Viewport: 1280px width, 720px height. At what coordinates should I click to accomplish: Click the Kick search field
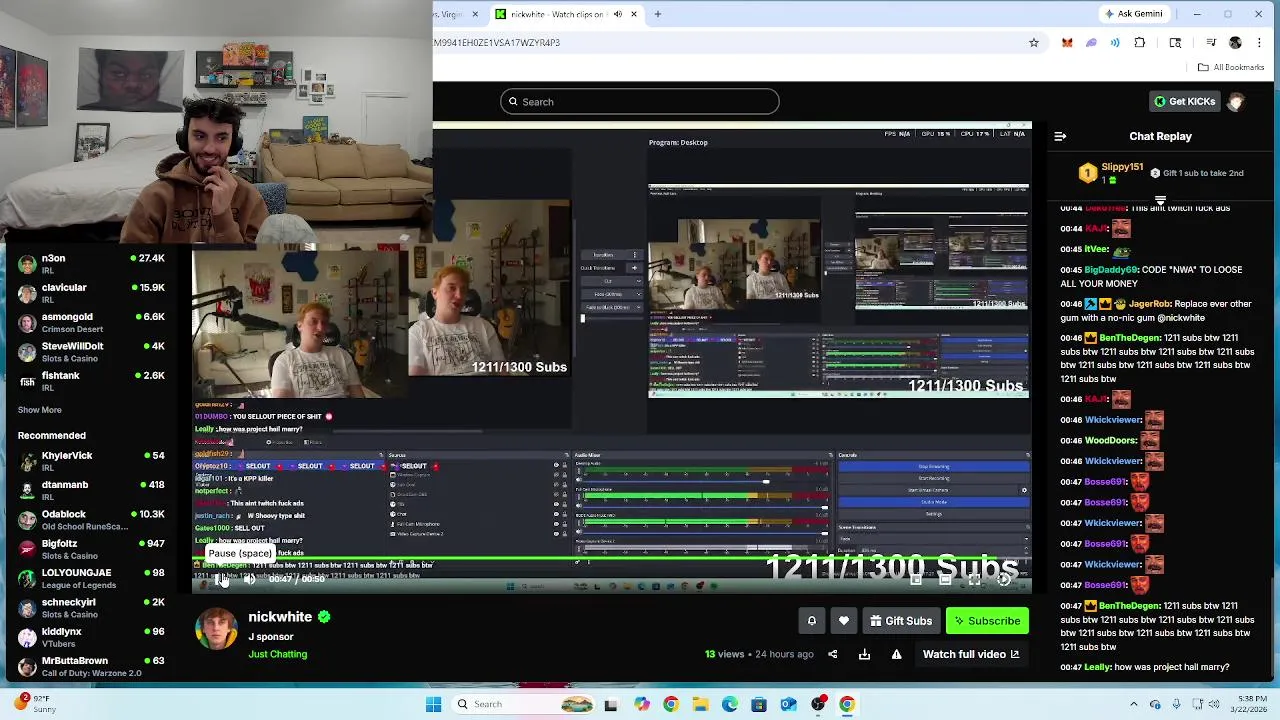tap(640, 101)
